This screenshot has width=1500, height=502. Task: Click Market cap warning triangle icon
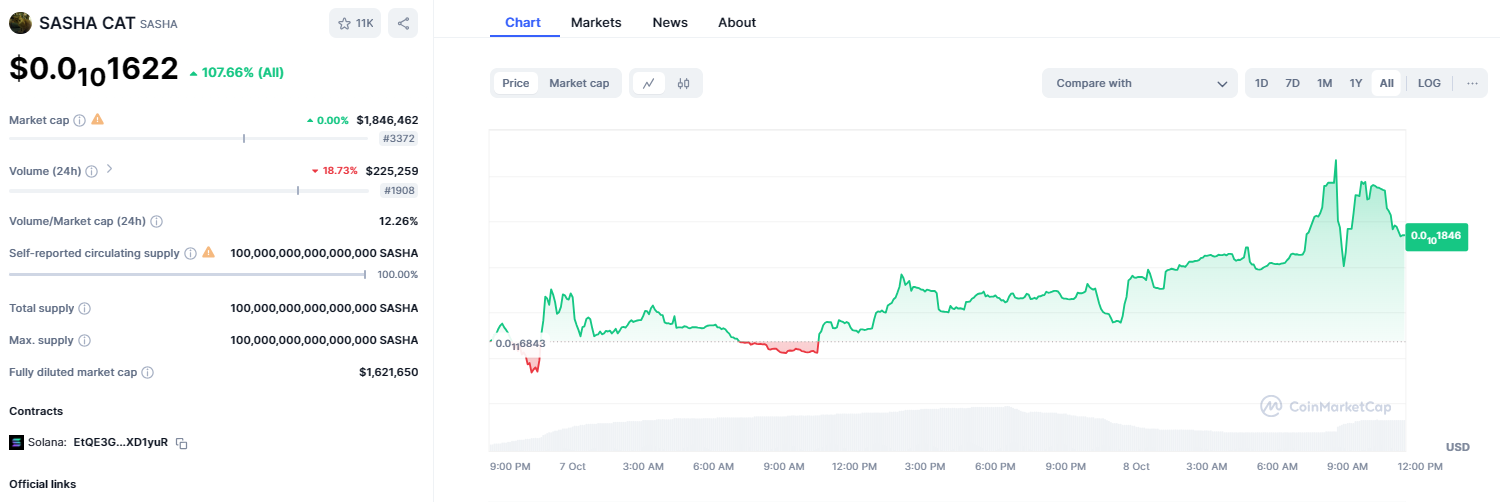[x=98, y=119]
